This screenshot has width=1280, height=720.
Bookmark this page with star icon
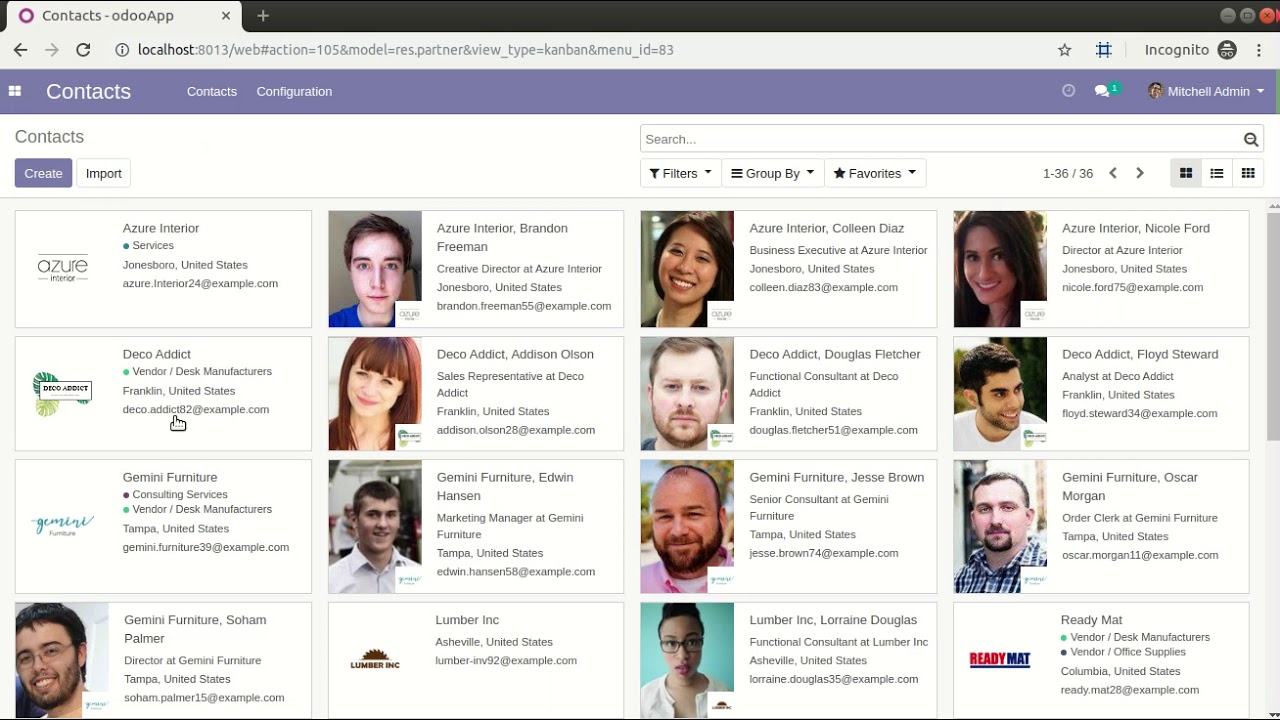tap(1064, 50)
